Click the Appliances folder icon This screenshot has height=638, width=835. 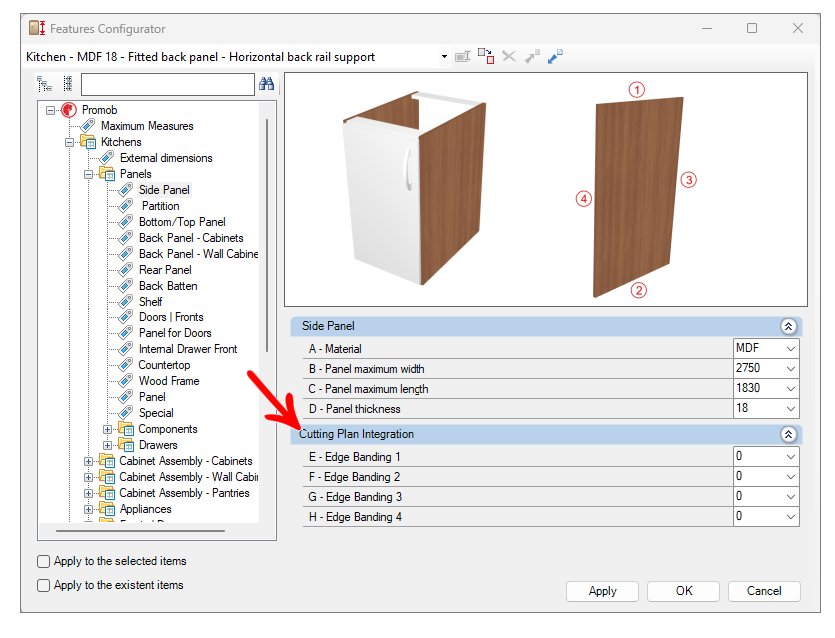tap(107, 509)
